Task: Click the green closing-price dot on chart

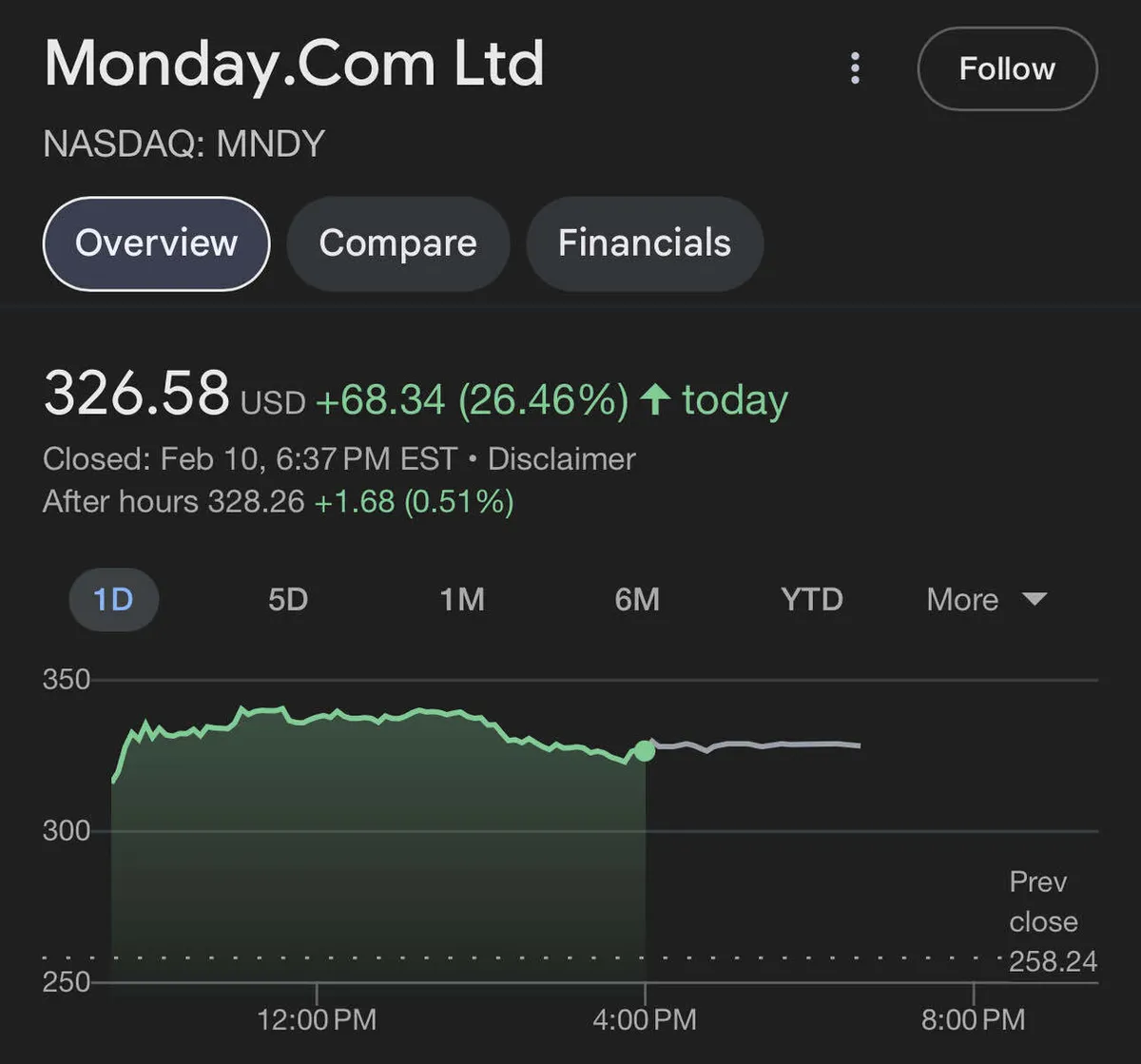Action: click(645, 751)
